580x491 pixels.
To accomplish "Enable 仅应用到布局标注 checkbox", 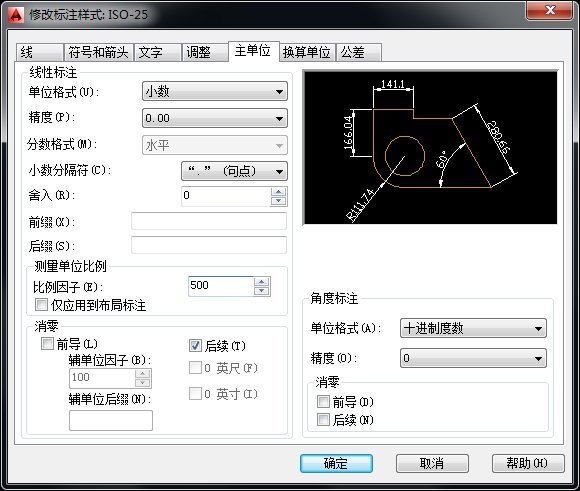I will point(41,305).
